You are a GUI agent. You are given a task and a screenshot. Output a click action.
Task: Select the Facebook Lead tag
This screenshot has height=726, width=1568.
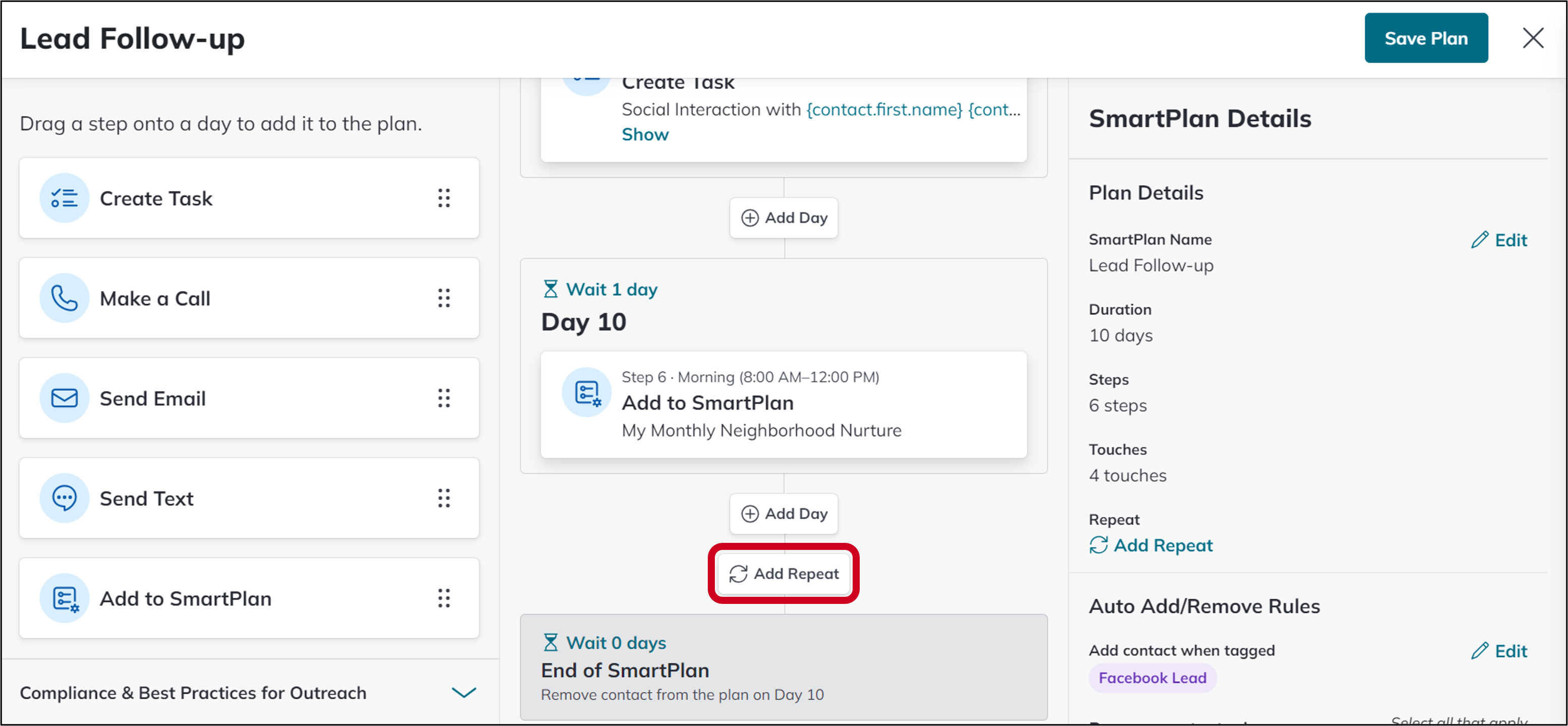[x=1152, y=678]
